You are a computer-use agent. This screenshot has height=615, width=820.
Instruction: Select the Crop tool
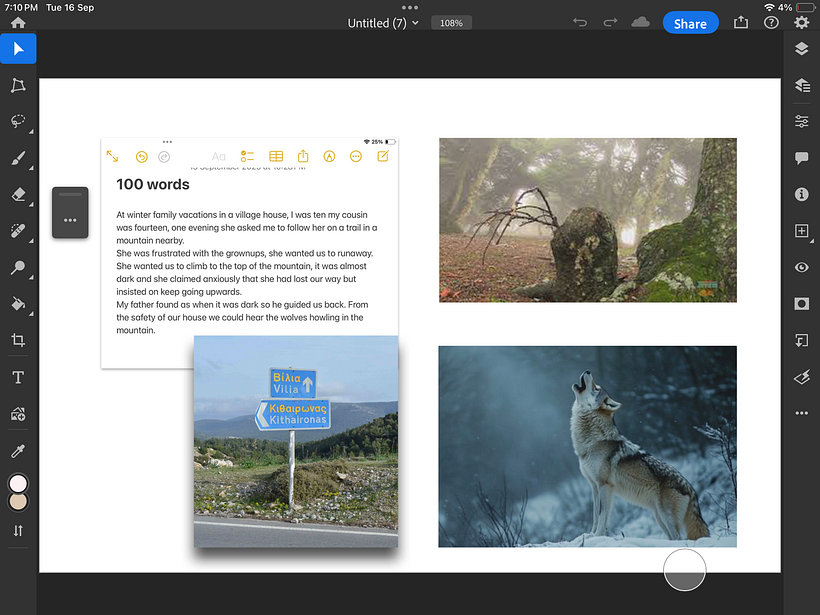coord(18,340)
